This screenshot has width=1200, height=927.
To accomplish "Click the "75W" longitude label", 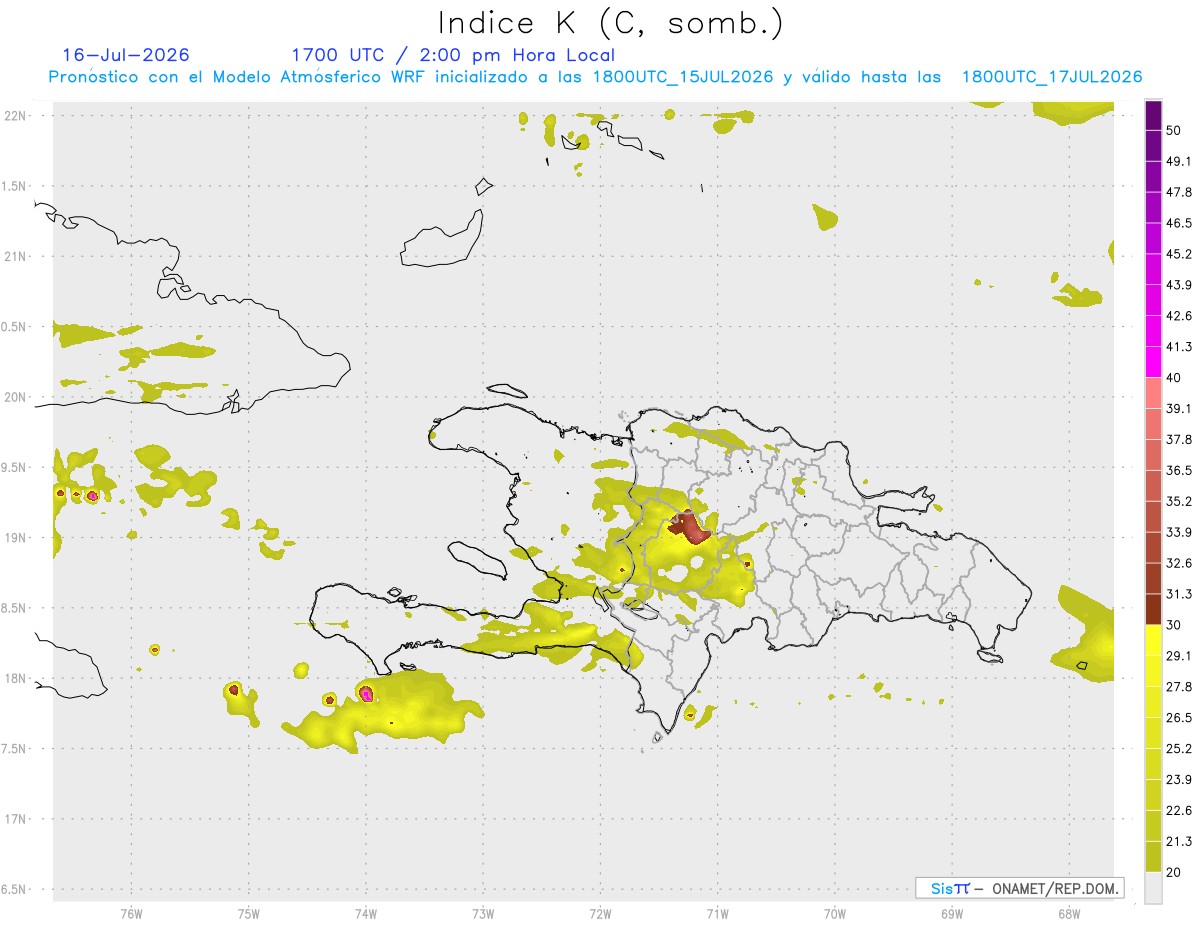I will 249,914.
